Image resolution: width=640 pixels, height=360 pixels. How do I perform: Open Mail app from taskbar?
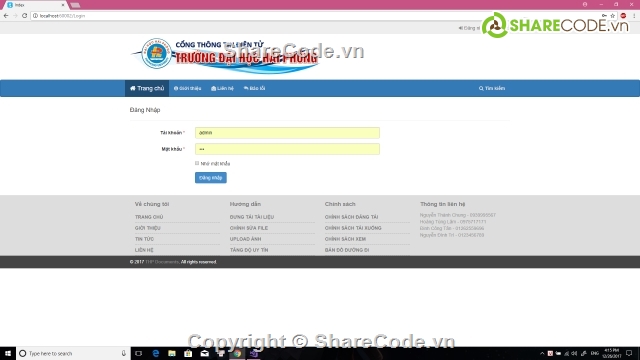click(x=204, y=353)
